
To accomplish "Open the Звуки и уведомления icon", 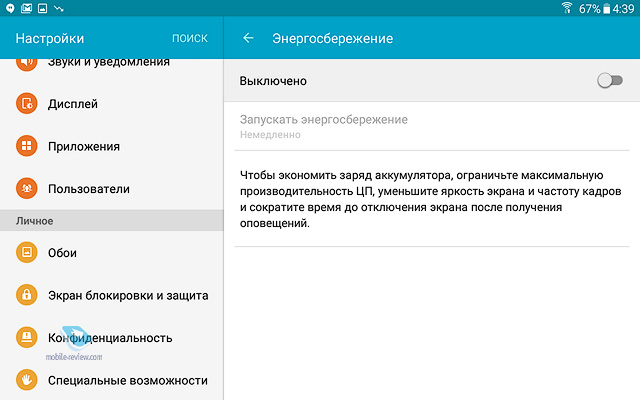I will pyautogui.click(x=26, y=62).
